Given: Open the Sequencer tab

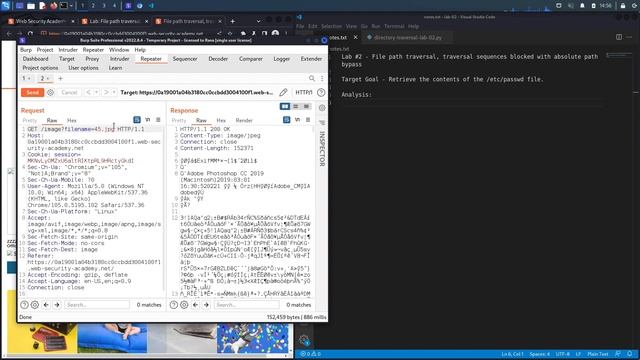Looking at the screenshot, I should pyautogui.click(x=185, y=59).
